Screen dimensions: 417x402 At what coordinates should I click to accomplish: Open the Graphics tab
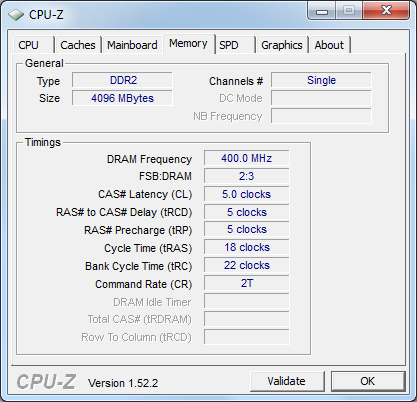point(282,45)
